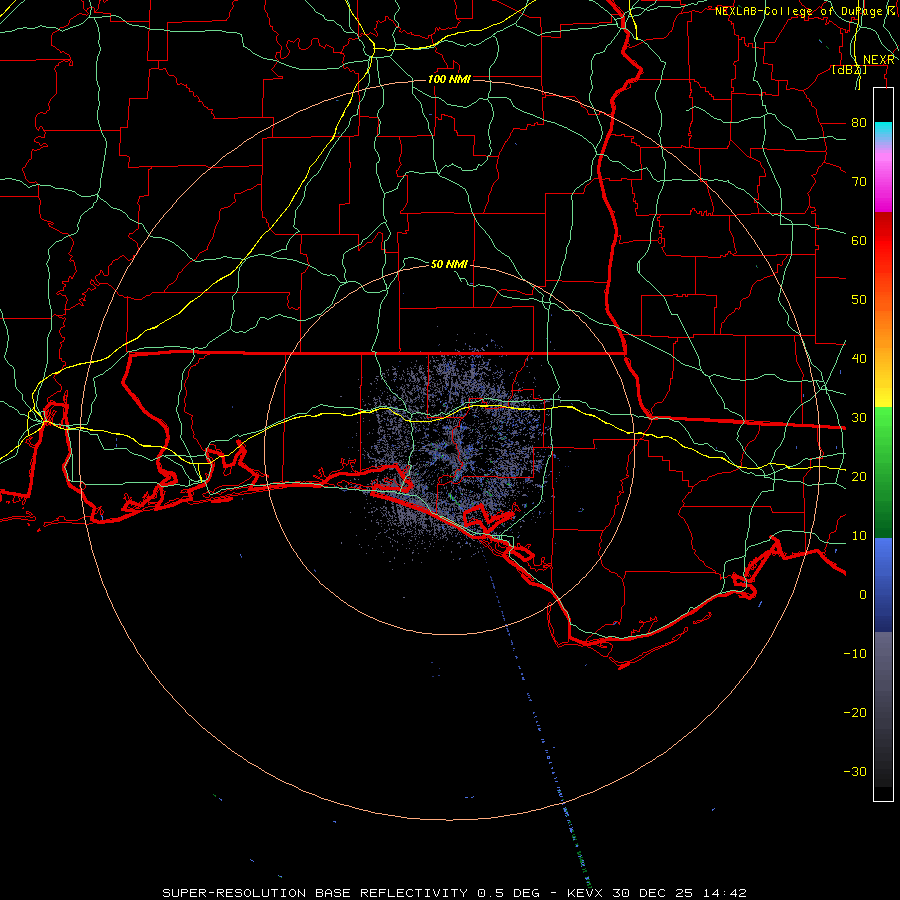The width and height of the screenshot is (900, 900).
Task: Click the 80 value on the color scale
Action: click(859, 122)
